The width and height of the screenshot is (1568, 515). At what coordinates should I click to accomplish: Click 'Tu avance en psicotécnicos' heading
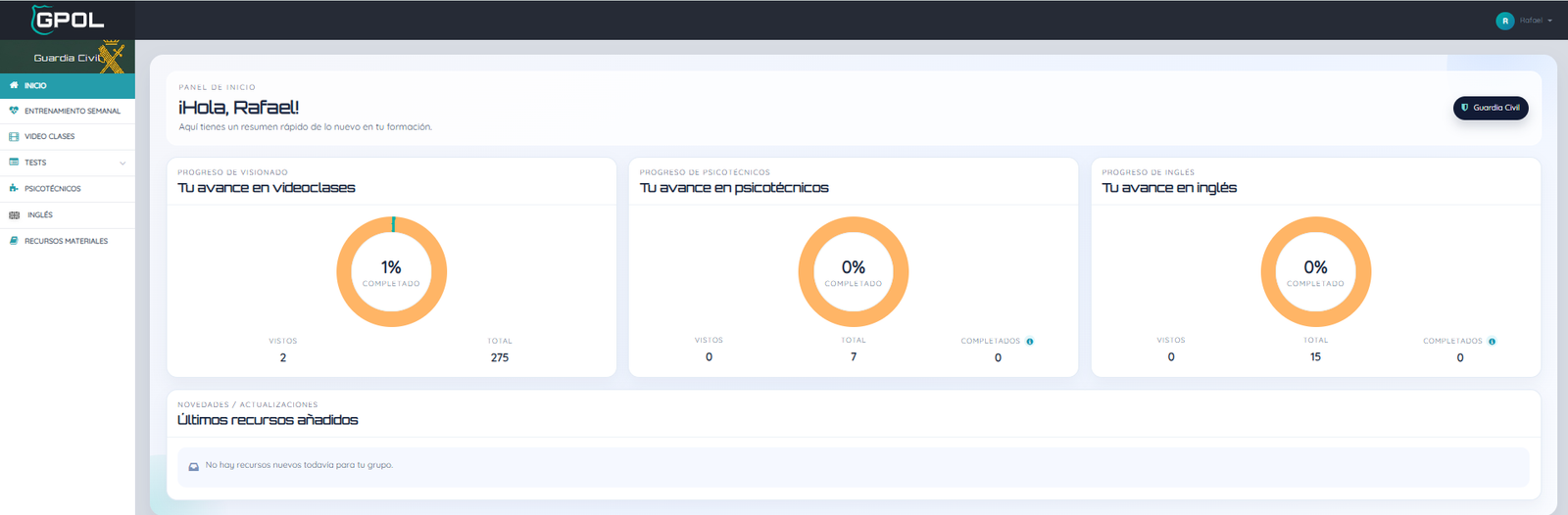pos(734,188)
